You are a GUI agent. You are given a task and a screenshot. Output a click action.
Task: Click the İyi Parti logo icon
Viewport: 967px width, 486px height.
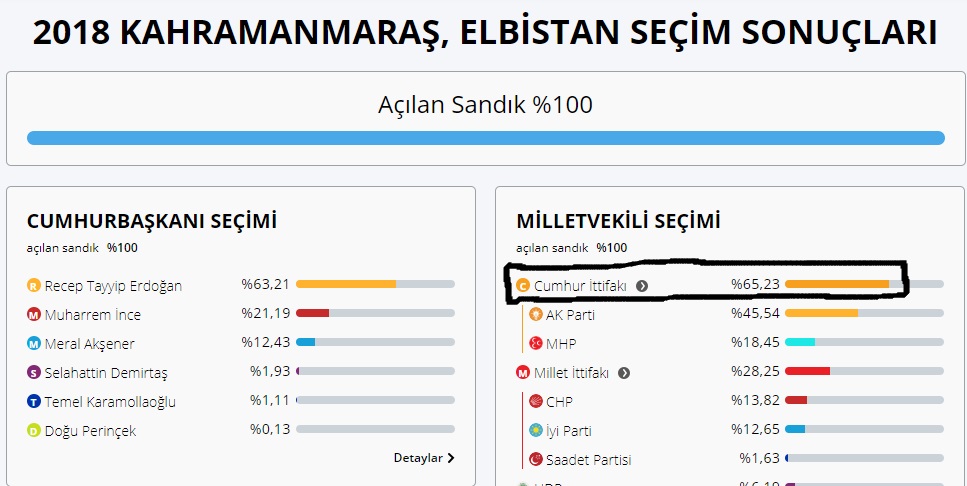pyautogui.click(x=536, y=430)
